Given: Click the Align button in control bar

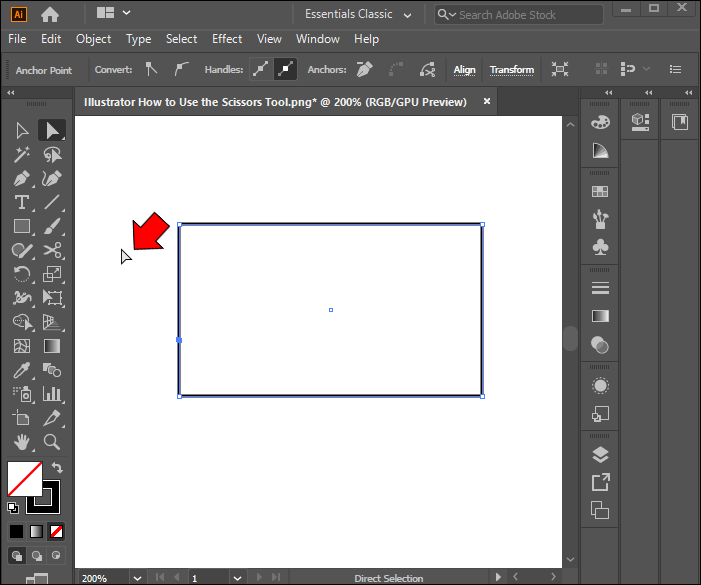Looking at the screenshot, I should pyautogui.click(x=465, y=70).
